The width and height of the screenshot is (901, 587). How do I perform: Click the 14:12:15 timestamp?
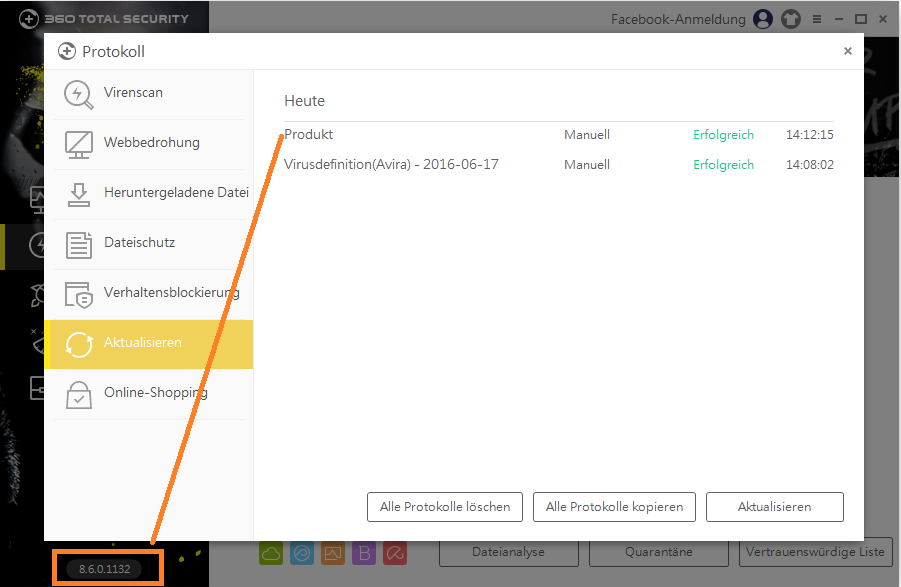click(810, 135)
